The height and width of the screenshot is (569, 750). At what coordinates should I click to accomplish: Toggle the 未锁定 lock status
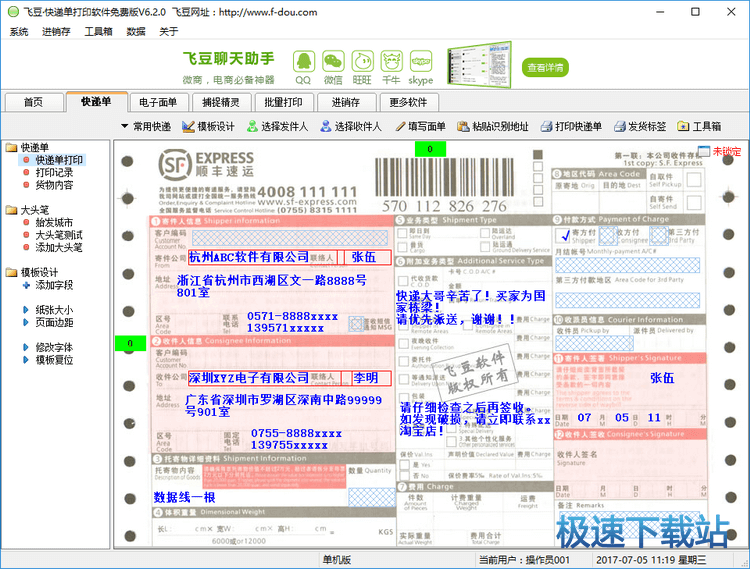727,152
